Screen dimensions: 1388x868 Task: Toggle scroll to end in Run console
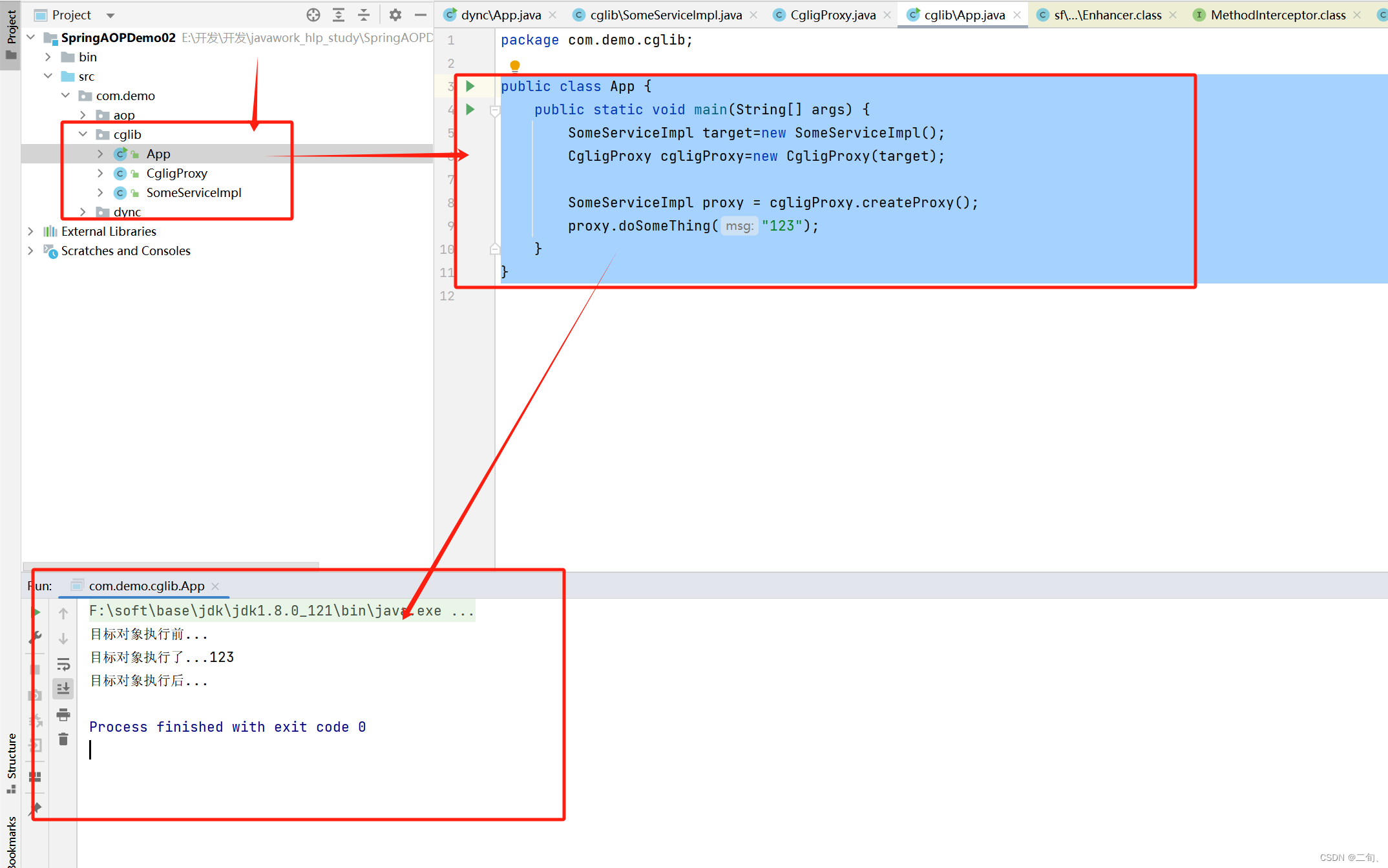[63, 689]
